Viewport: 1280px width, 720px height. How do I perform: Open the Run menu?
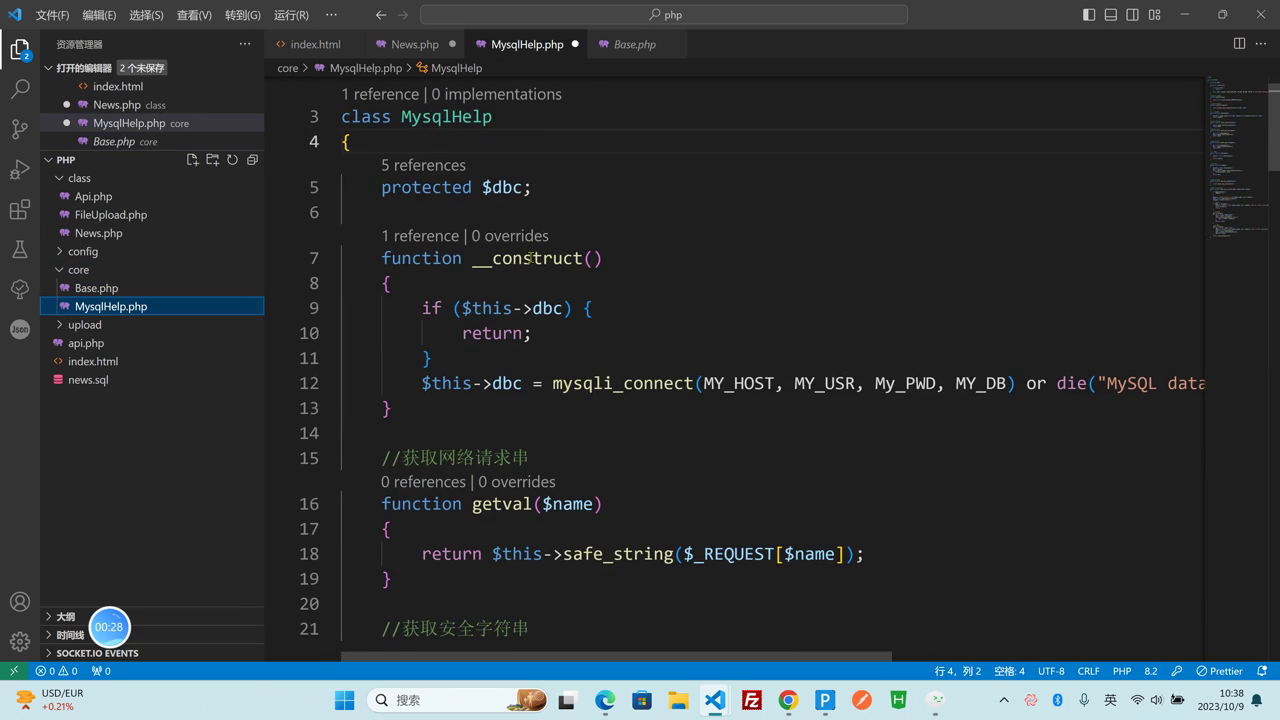coord(291,15)
